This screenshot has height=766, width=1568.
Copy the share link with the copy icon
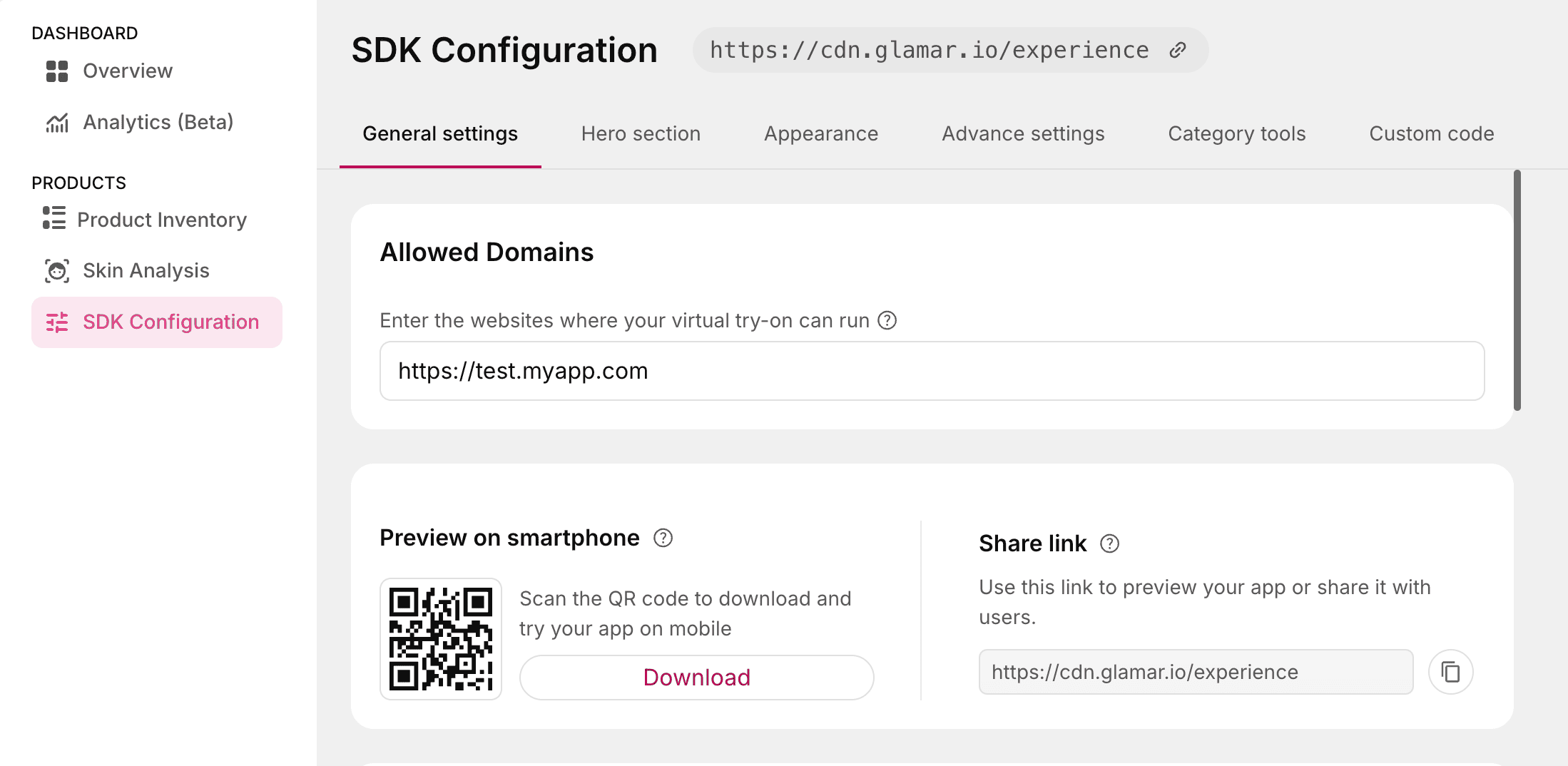coord(1450,672)
